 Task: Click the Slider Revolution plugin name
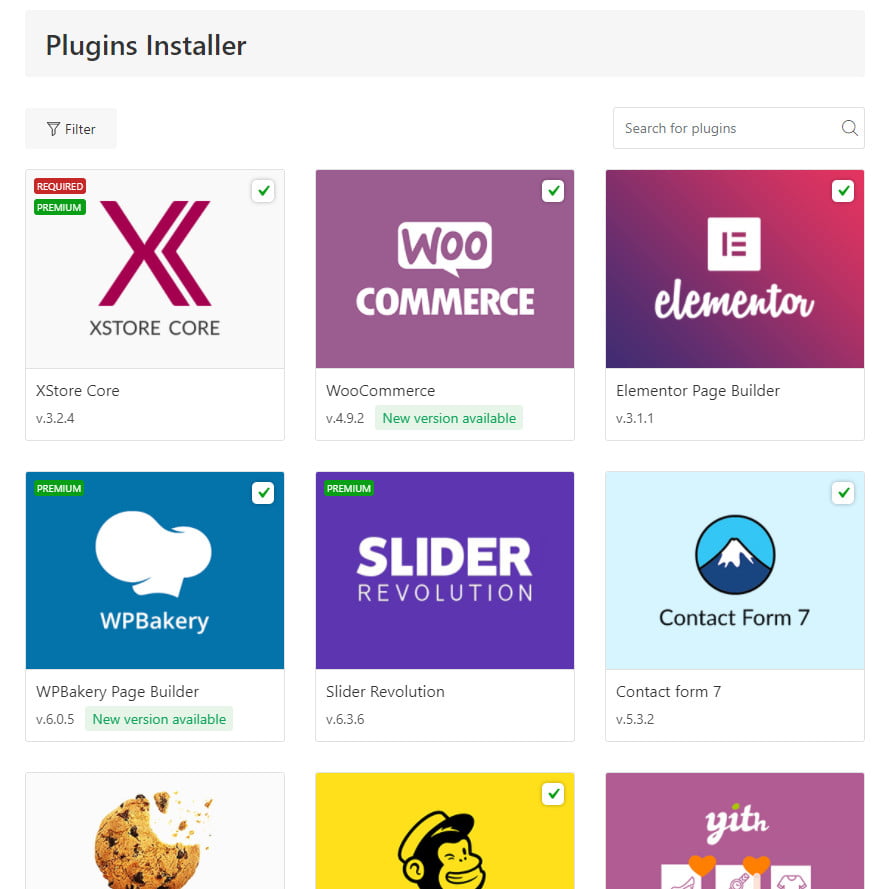coord(385,692)
